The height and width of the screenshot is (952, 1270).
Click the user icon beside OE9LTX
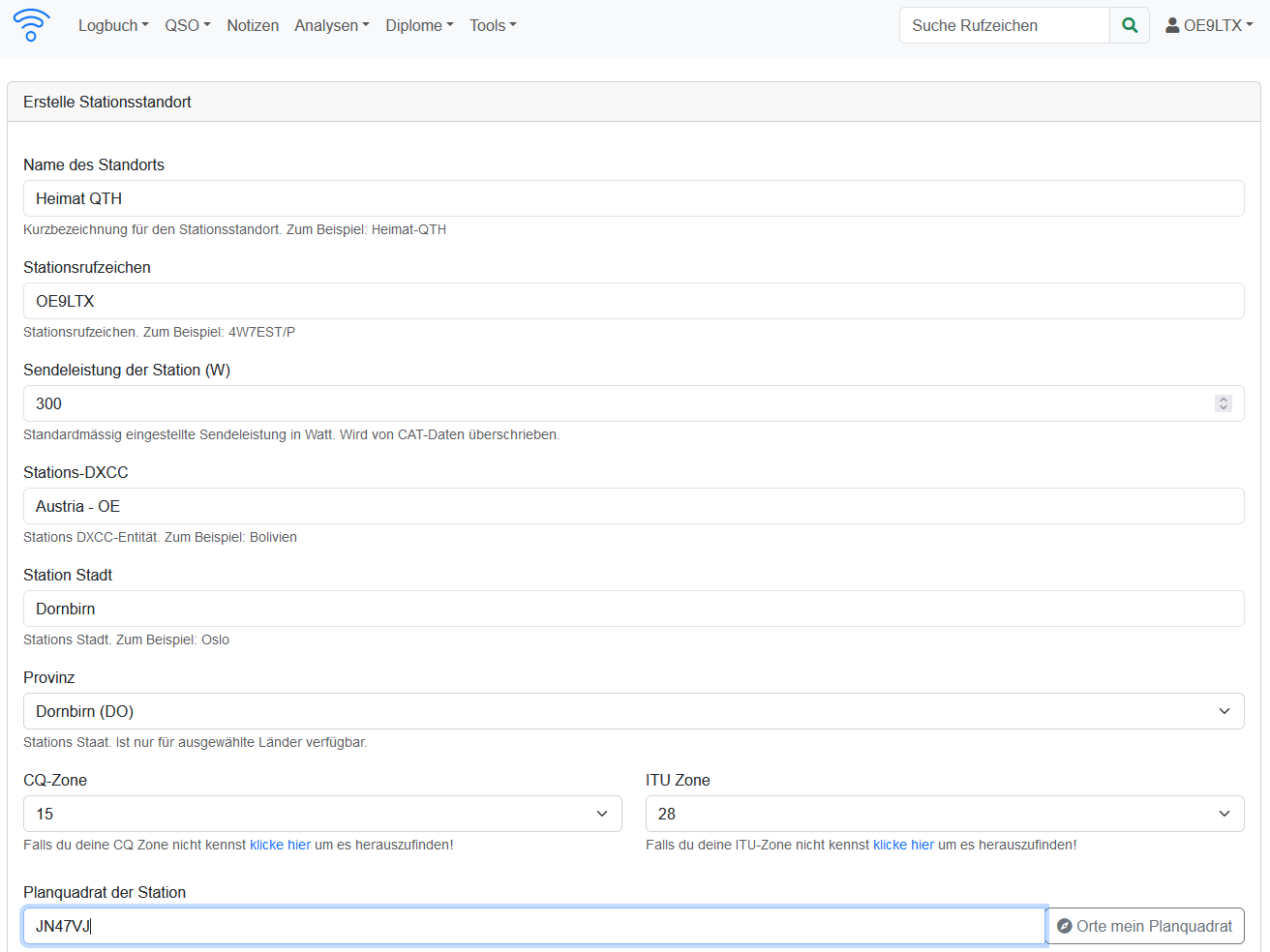coord(1172,25)
